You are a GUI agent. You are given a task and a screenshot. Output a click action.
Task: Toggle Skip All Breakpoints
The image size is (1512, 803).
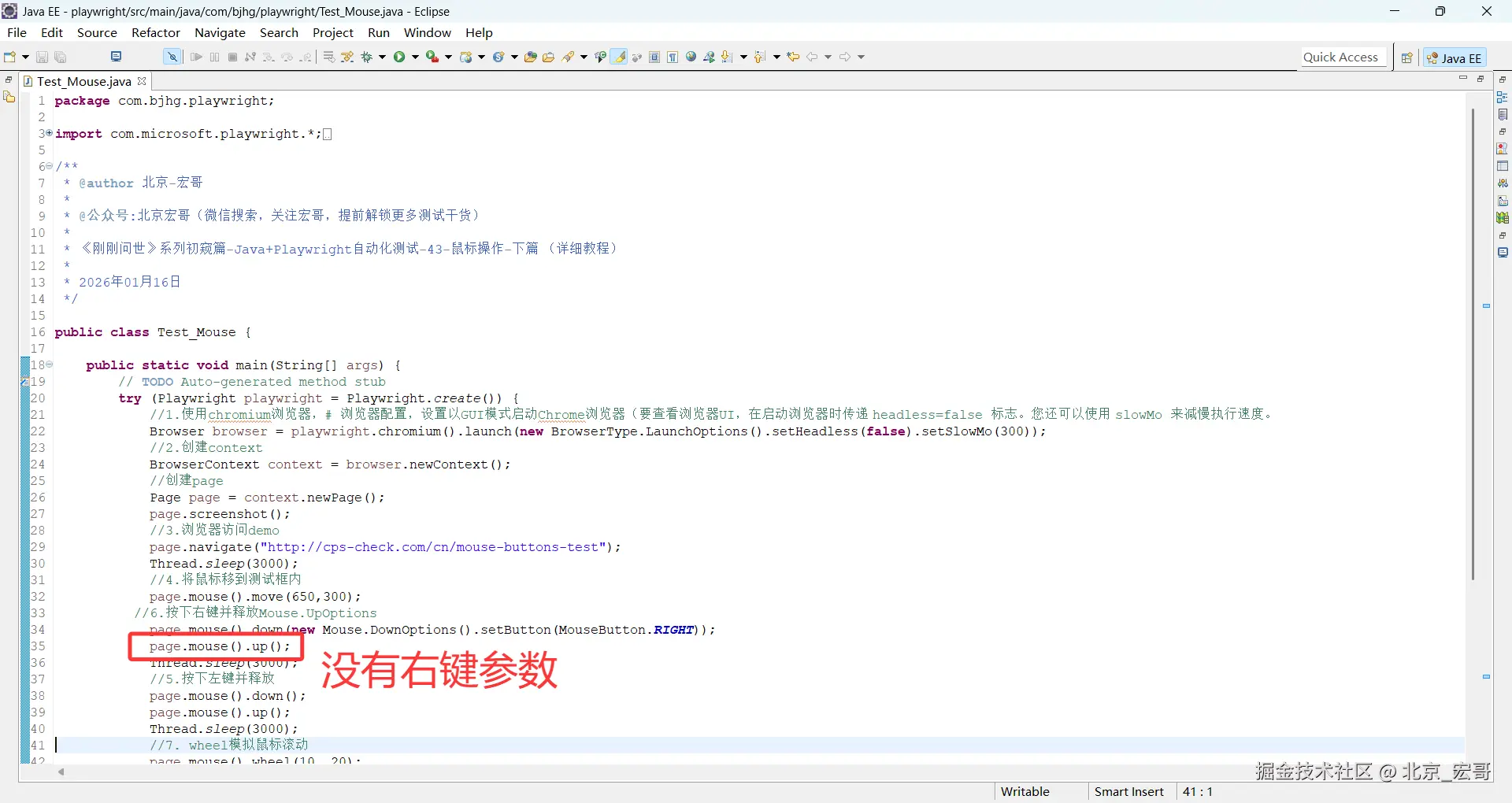pyautogui.click(x=172, y=57)
